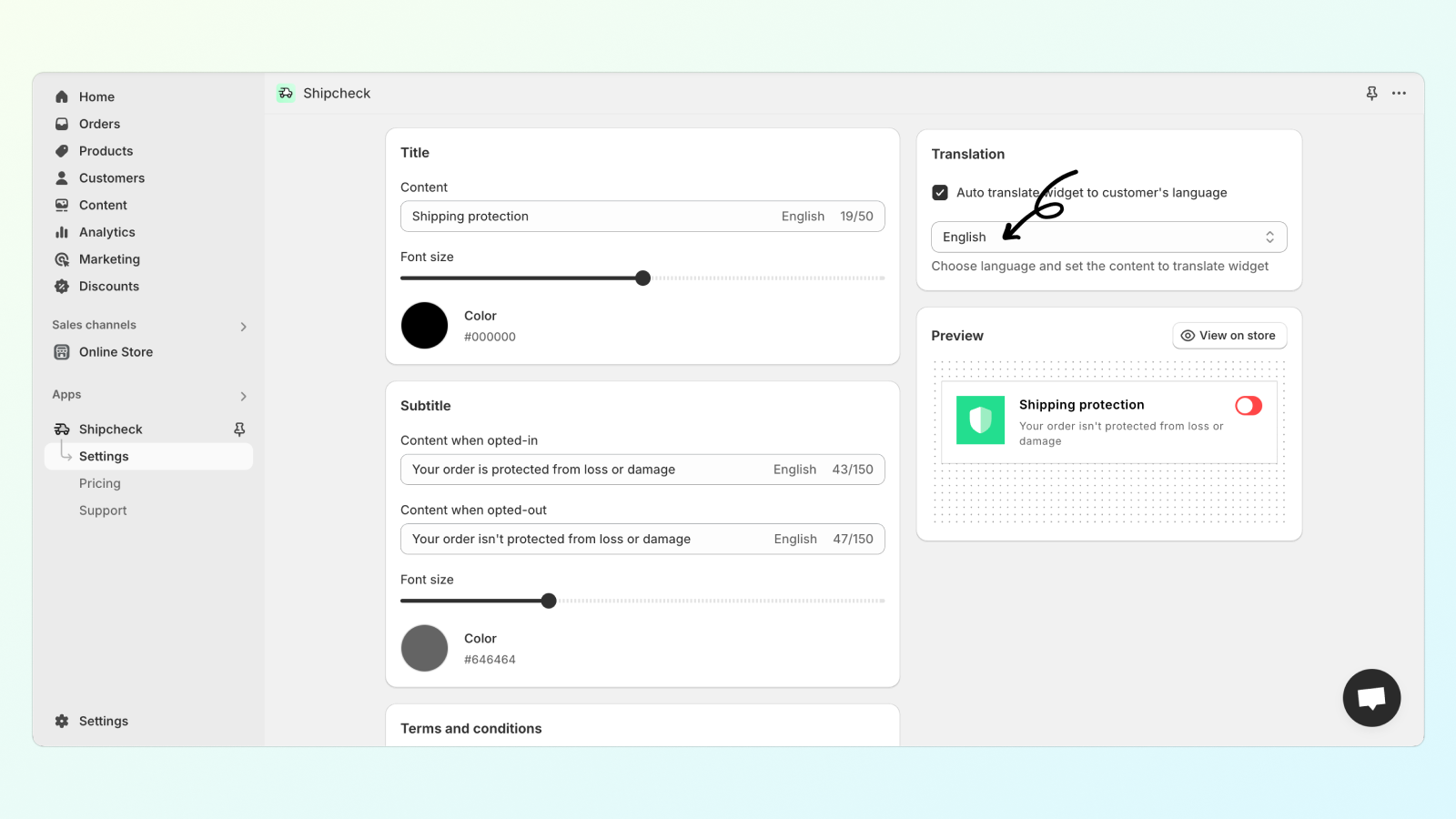Expand the Apps section chevron

(x=244, y=396)
